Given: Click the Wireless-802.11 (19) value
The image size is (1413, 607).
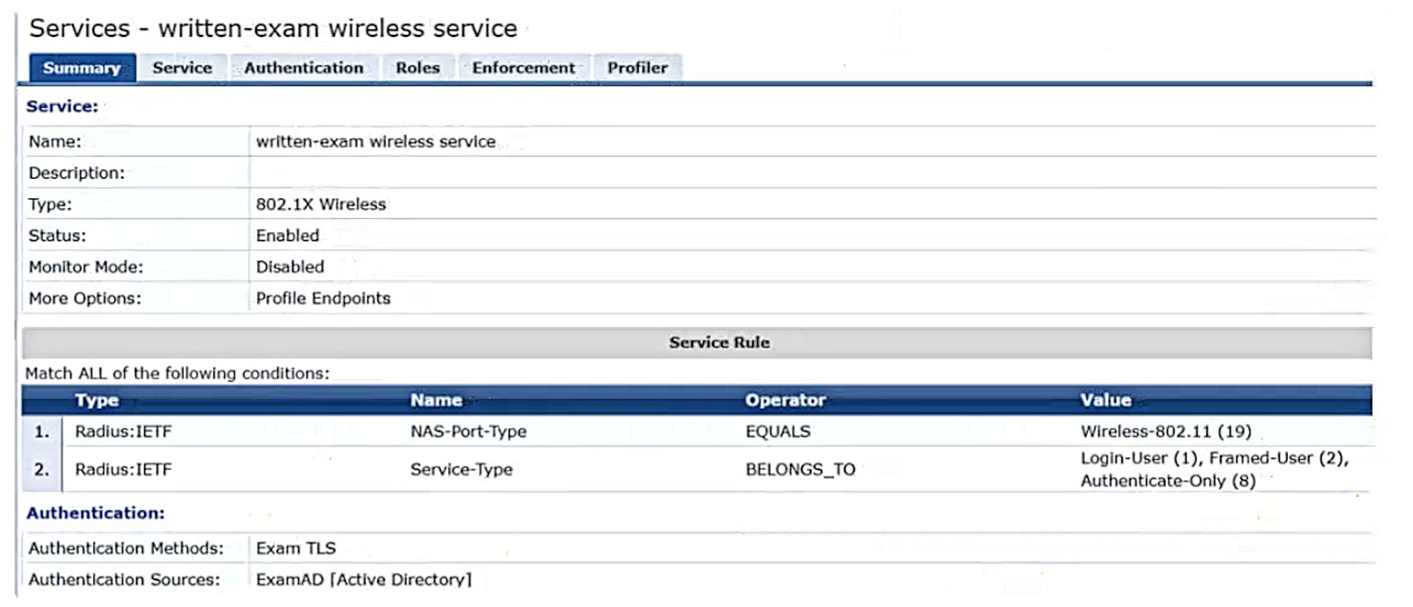Looking at the screenshot, I should click(1165, 432).
